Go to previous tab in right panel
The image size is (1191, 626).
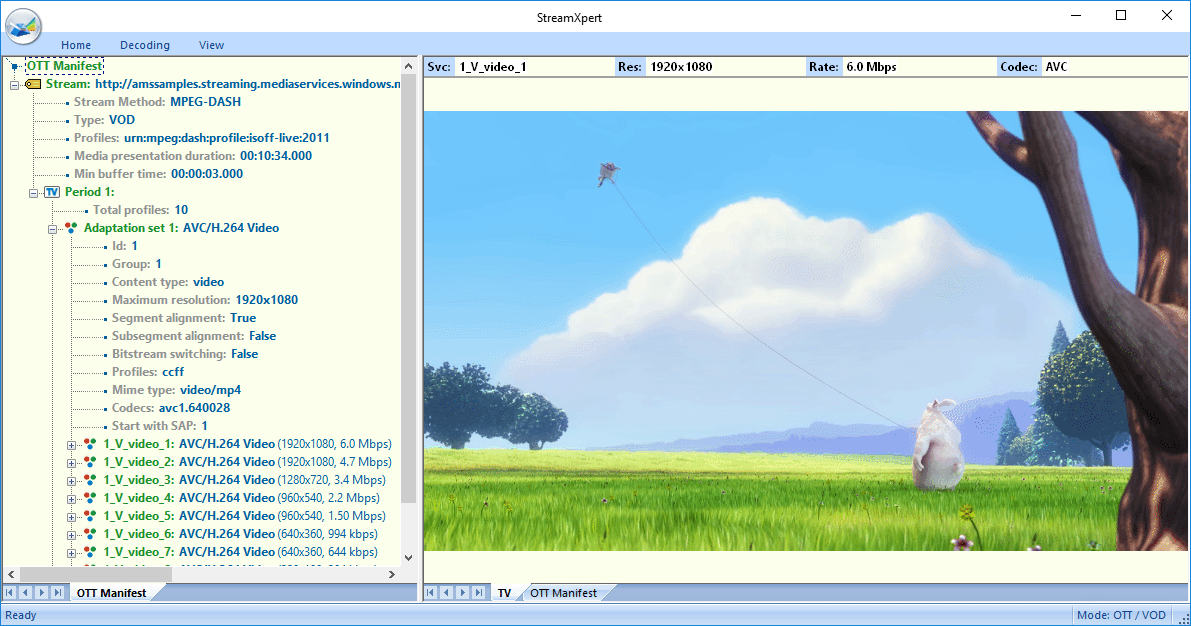(447, 593)
